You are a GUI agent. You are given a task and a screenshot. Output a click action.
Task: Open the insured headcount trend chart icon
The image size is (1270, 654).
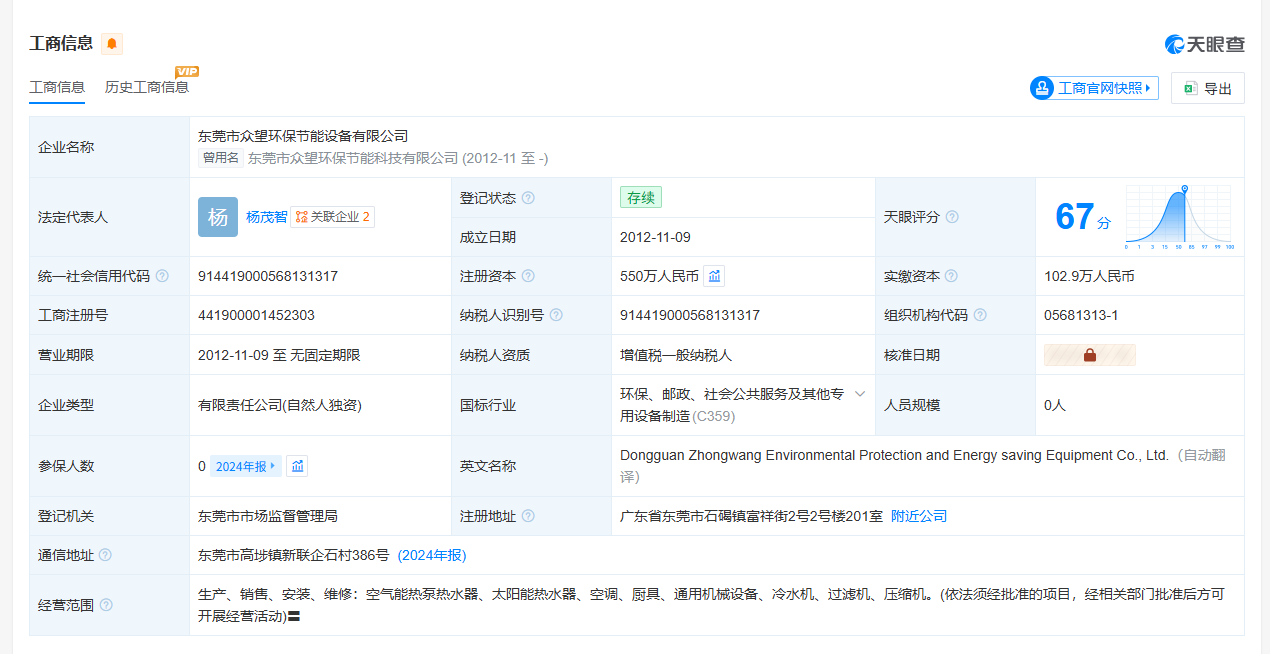(x=297, y=466)
